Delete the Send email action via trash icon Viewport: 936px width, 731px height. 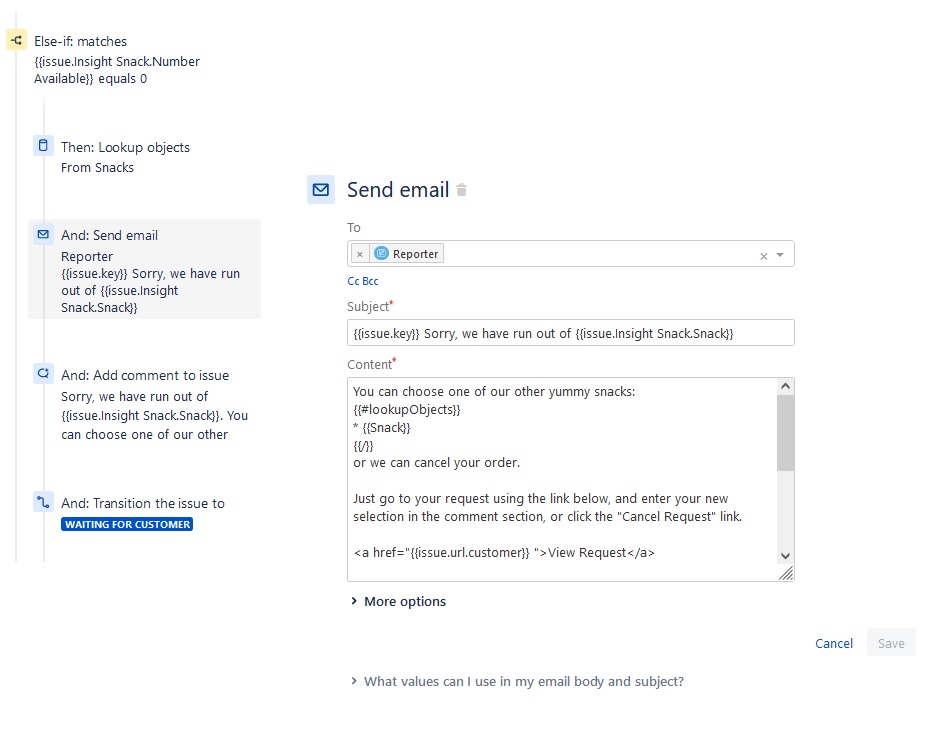click(x=460, y=190)
